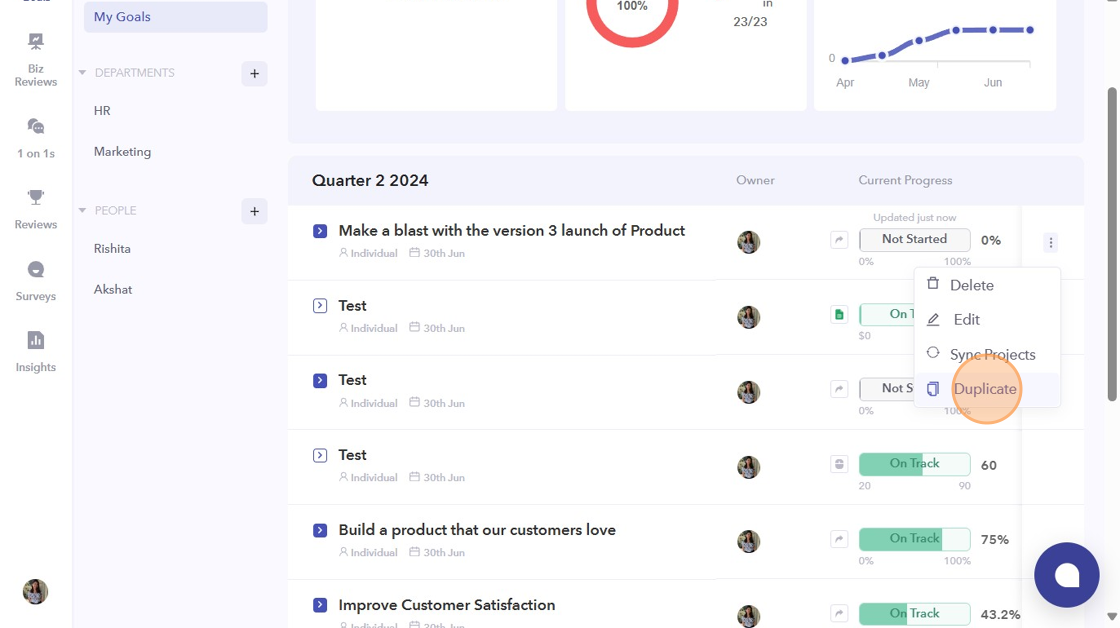Open Biz Reviews from the sidebar
Screen dimensions: 1120x628
36,60
